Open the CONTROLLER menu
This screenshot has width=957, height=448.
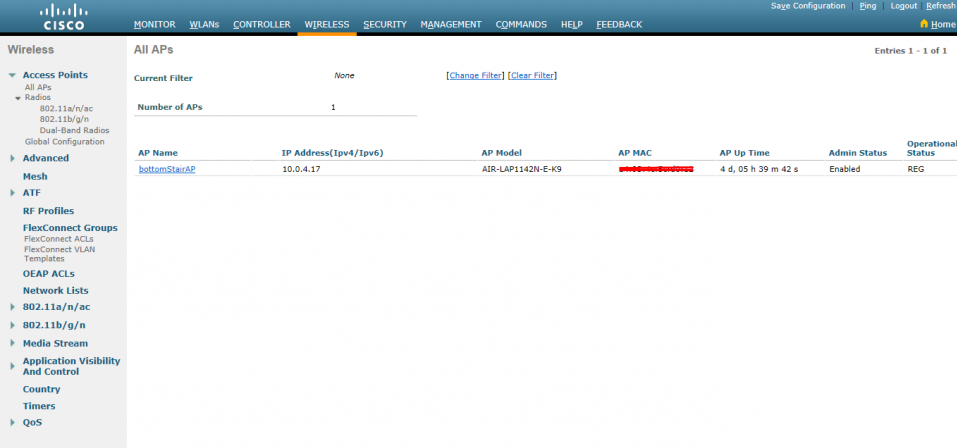coord(262,24)
